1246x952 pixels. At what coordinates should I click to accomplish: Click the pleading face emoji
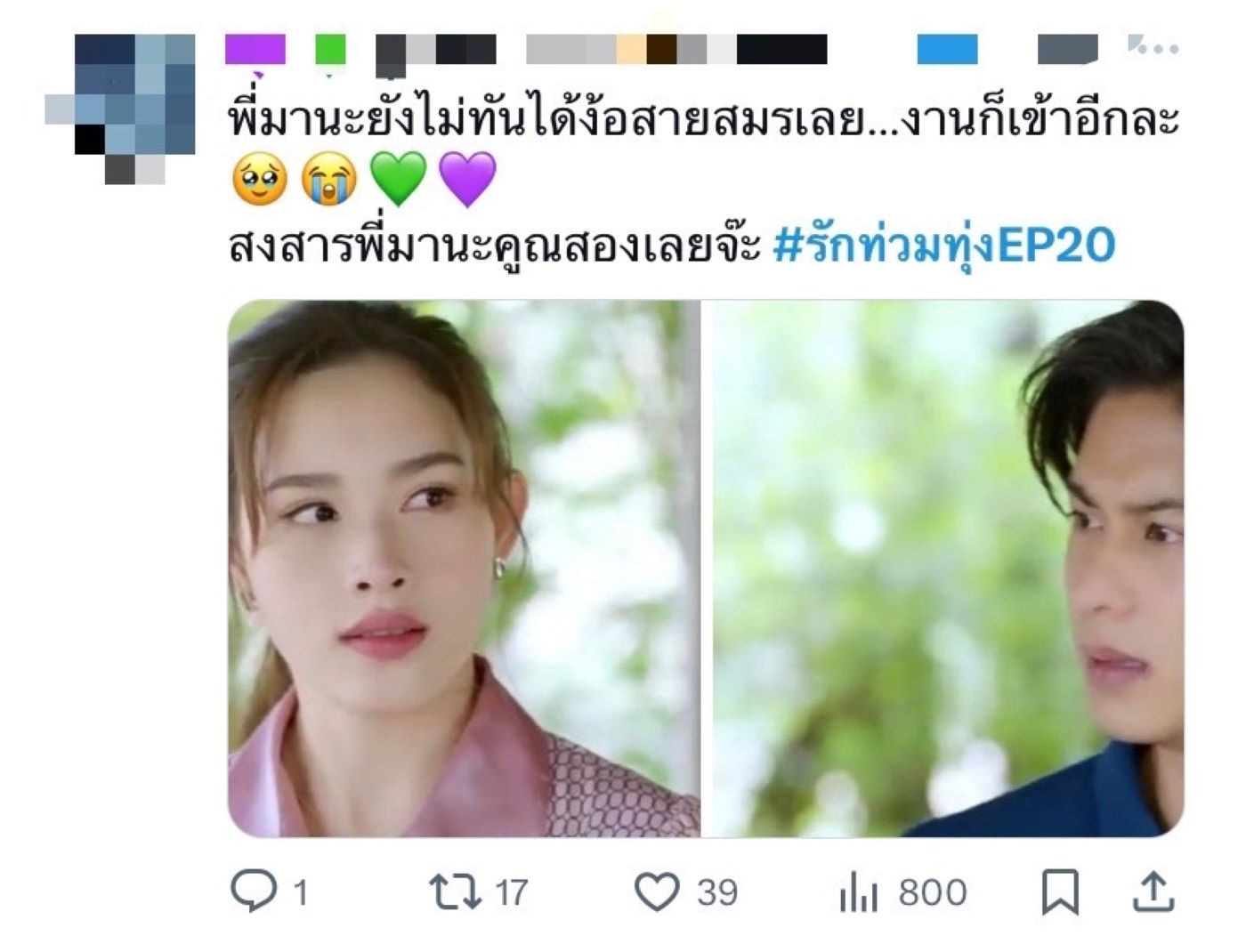[259, 179]
